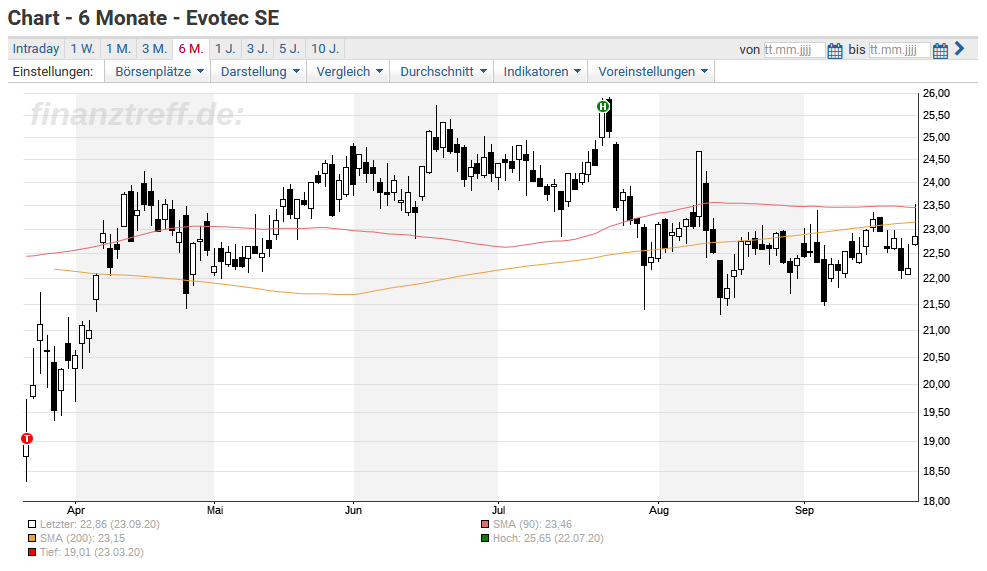The height and width of the screenshot is (571, 987).
Task: Select the 1 J. time range tab
Action: pyautogui.click(x=225, y=48)
